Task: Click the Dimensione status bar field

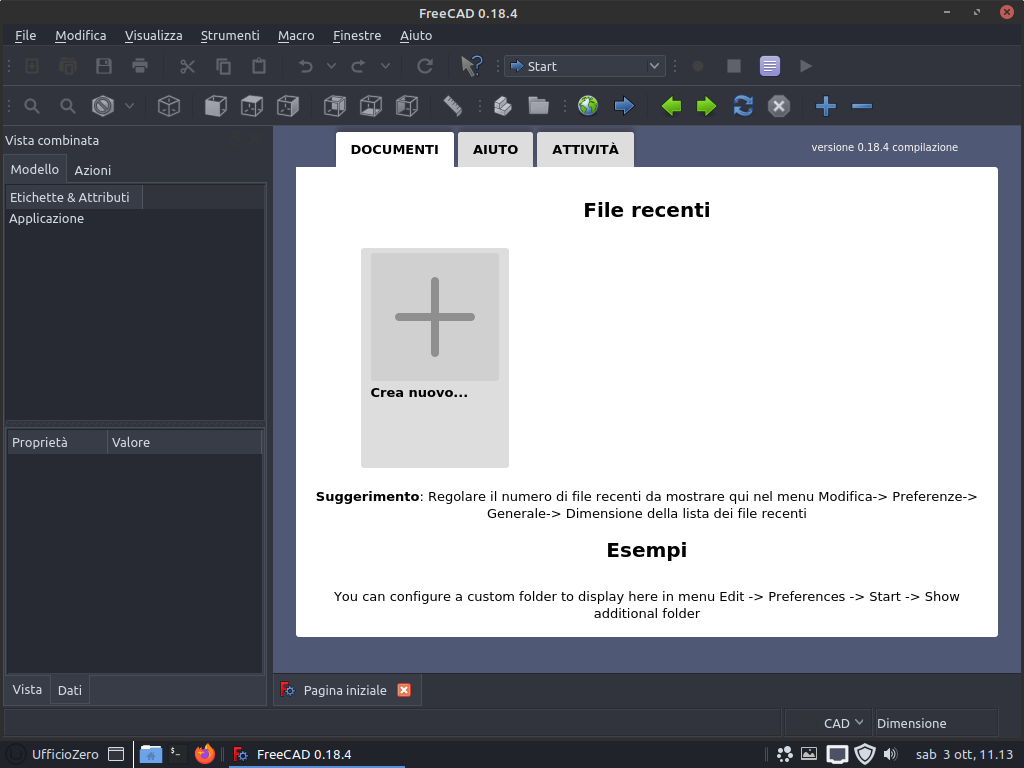Action: click(936, 723)
